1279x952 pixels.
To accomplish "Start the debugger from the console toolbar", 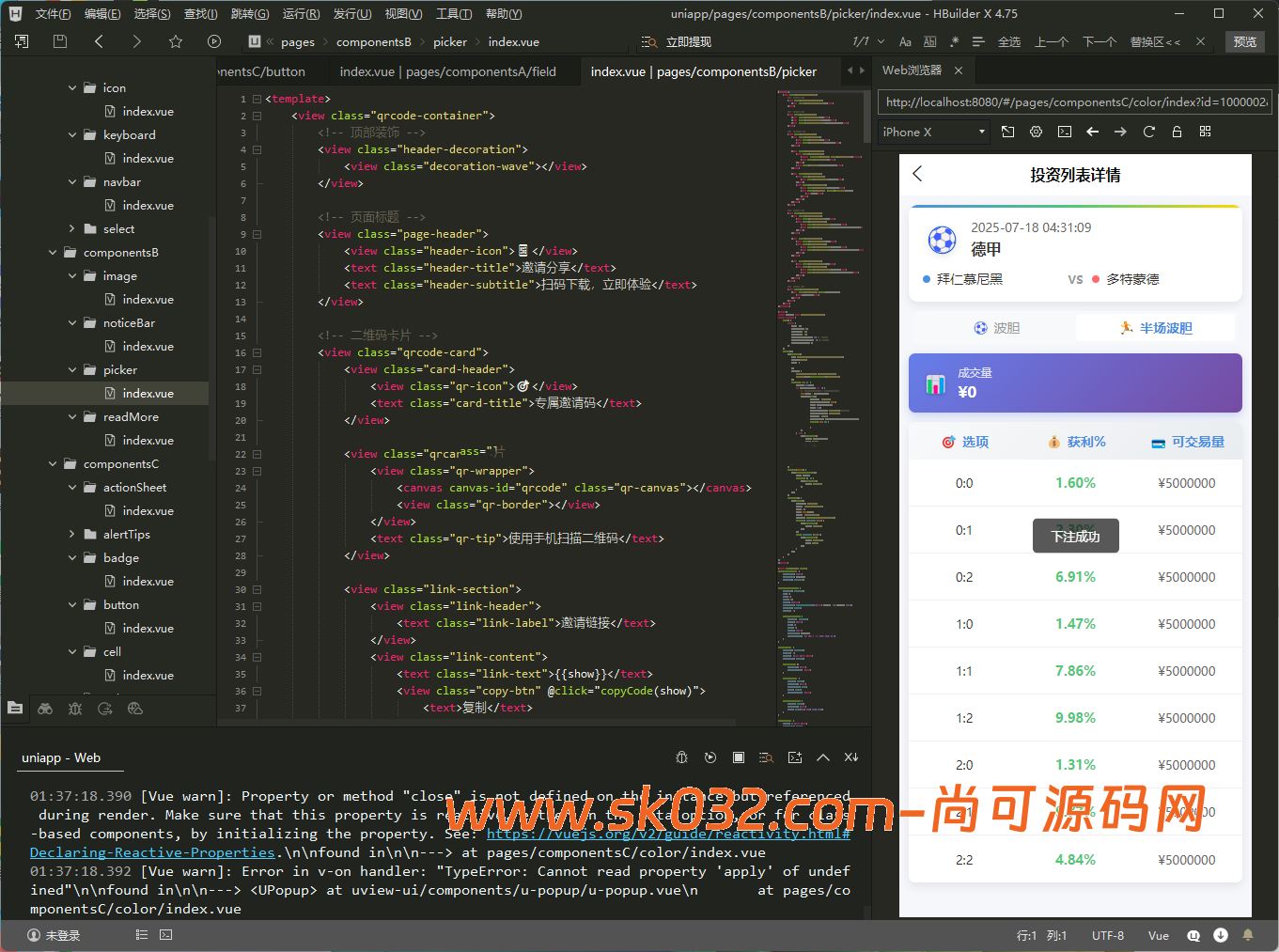I will point(681,757).
